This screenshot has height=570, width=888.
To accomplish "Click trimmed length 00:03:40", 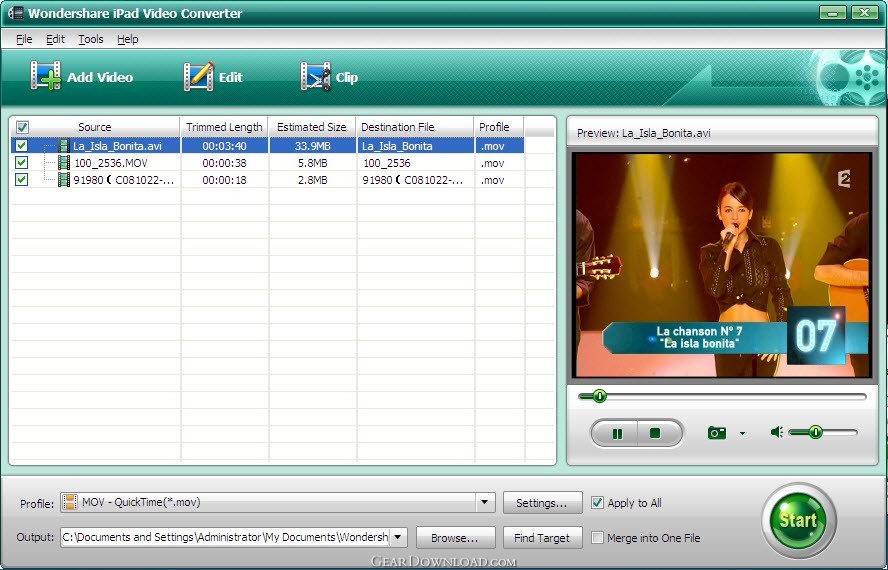I will tap(224, 146).
